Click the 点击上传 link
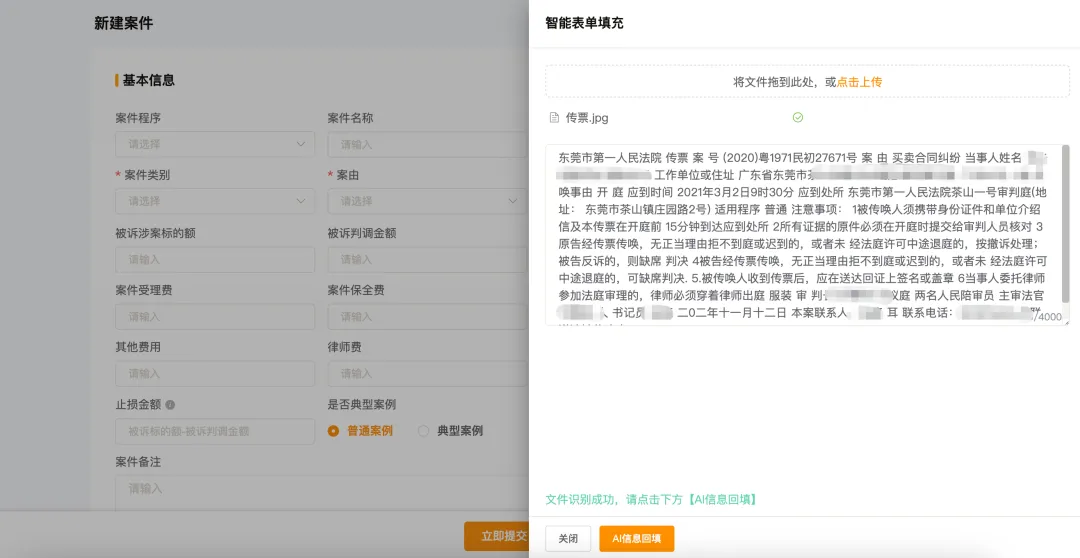The image size is (1080, 558). click(x=859, y=82)
